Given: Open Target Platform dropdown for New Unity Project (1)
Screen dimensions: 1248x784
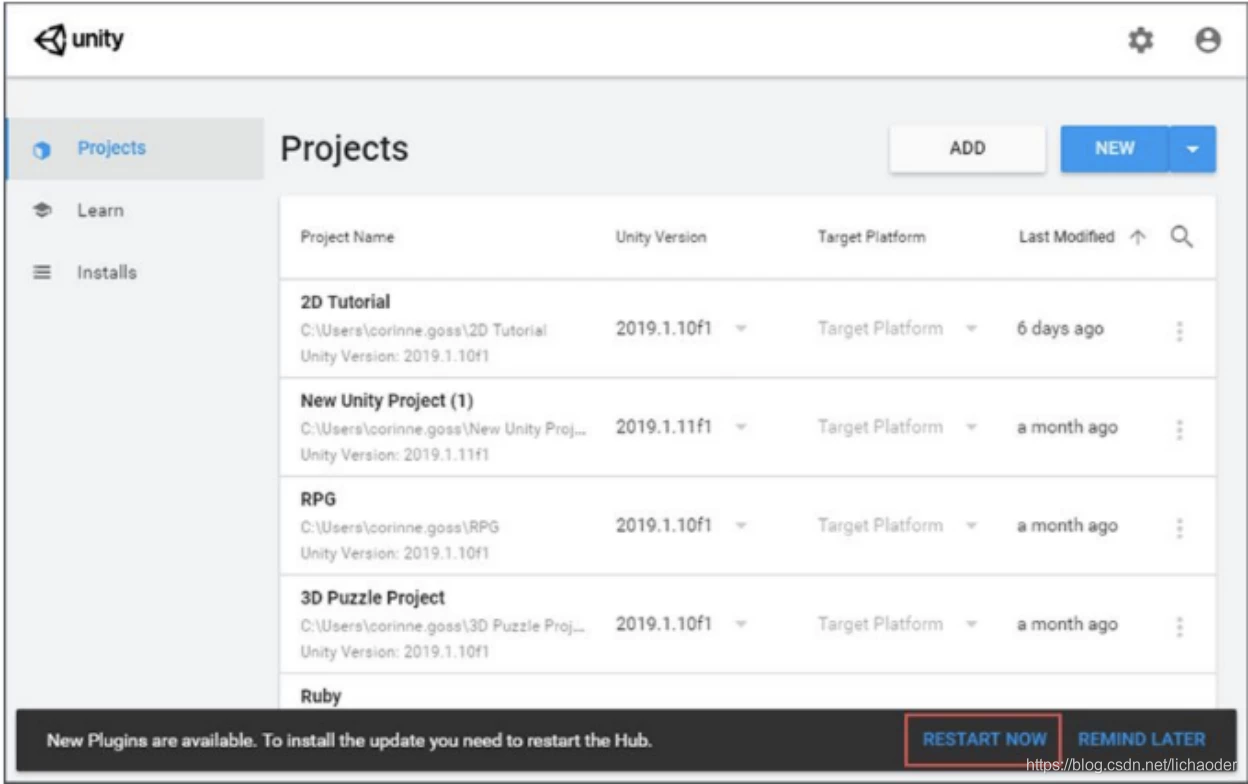Looking at the screenshot, I should (971, 427).
